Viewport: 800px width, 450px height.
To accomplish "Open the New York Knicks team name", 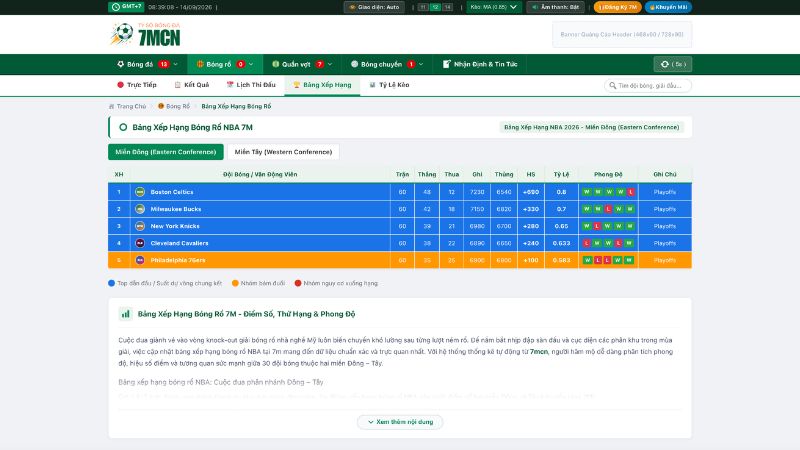I will click(175, 226).
